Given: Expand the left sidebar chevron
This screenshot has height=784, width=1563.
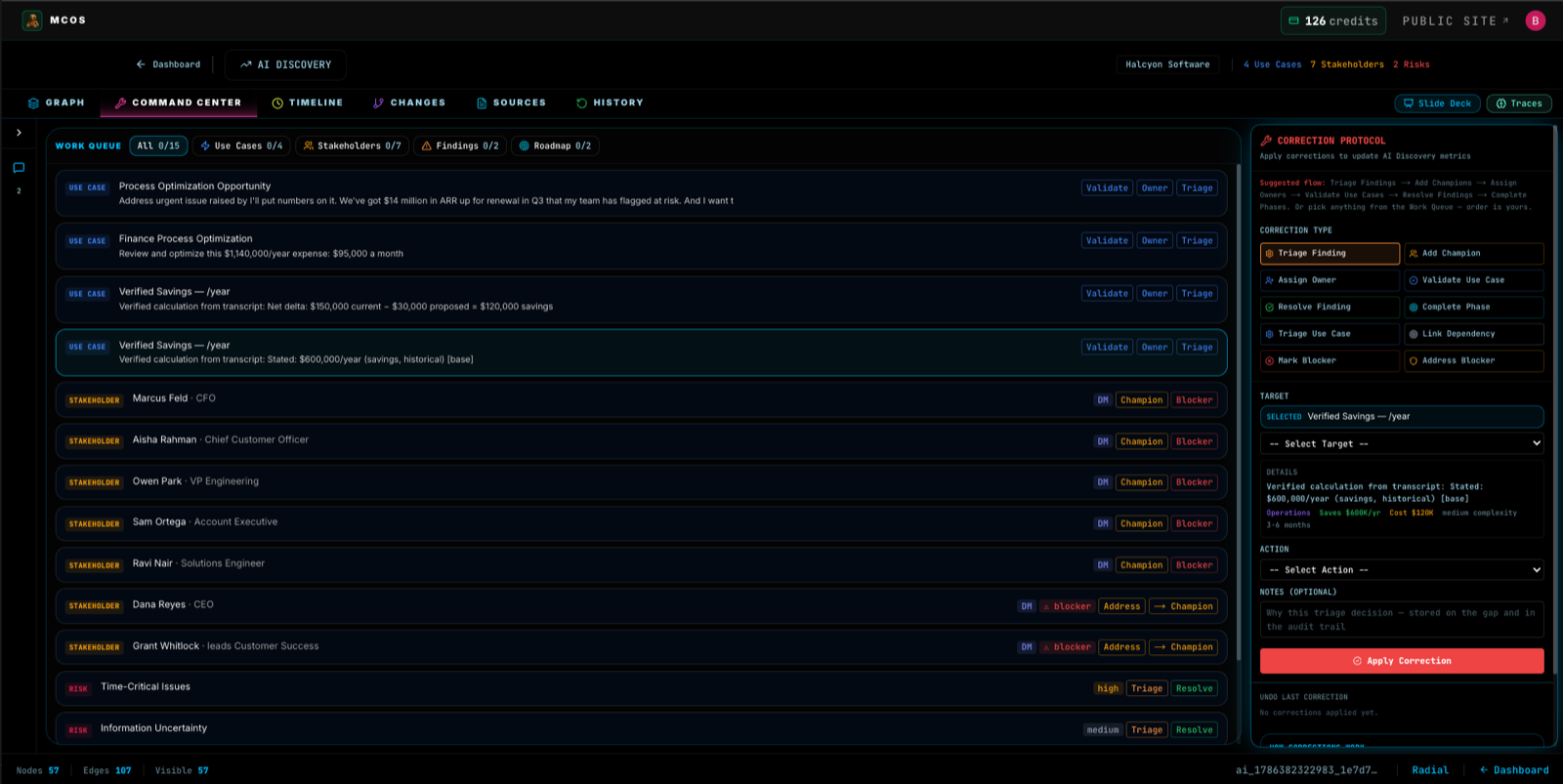Looking at the screenshot, I should click(x=19, y=133).
